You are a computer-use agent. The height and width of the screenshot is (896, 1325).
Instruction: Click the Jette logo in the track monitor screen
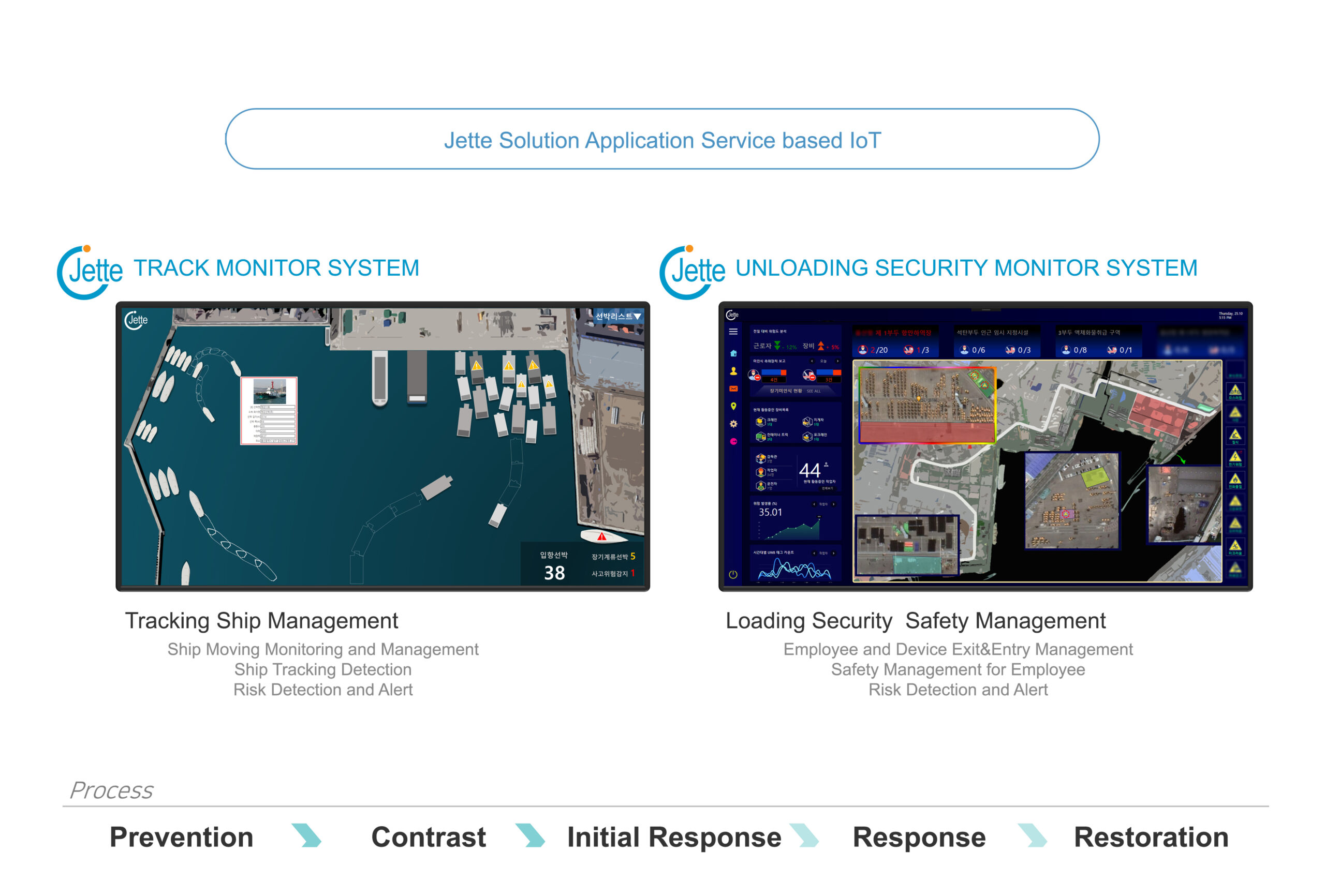pyautogui.click(x=136, y=320)
